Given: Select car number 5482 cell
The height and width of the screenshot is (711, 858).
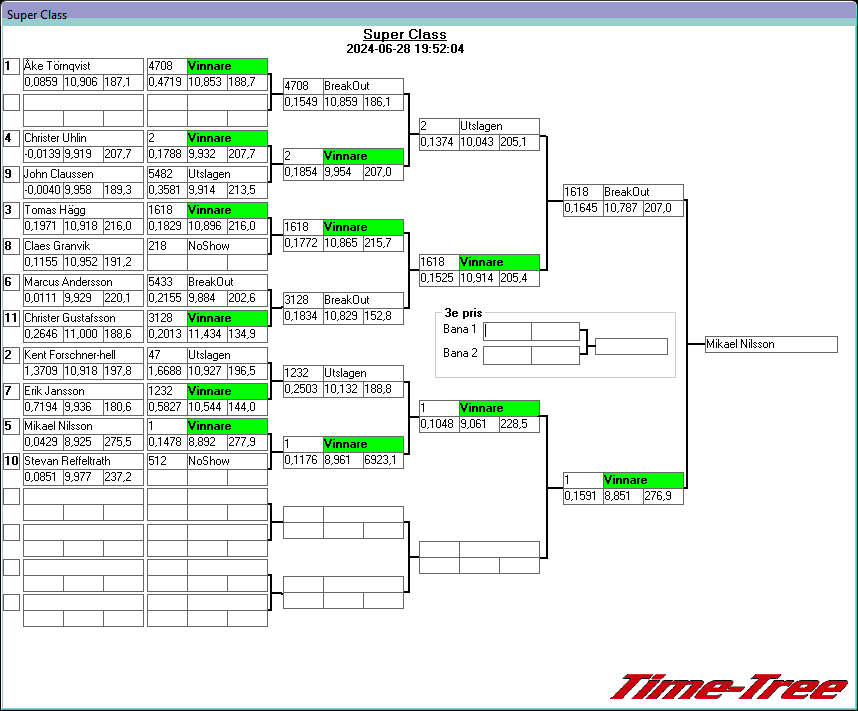Looking at the screenshot, I should (x=167, y=174).
